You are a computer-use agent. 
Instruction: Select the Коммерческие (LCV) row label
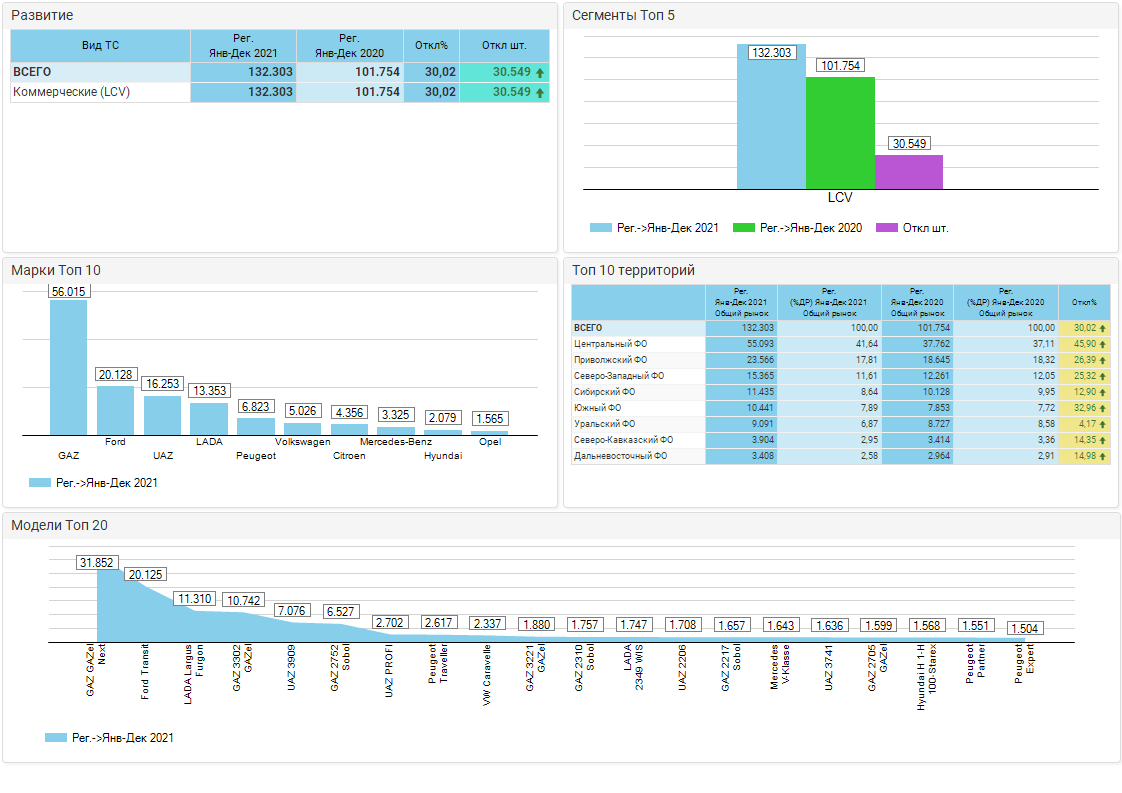coord(72,92)
